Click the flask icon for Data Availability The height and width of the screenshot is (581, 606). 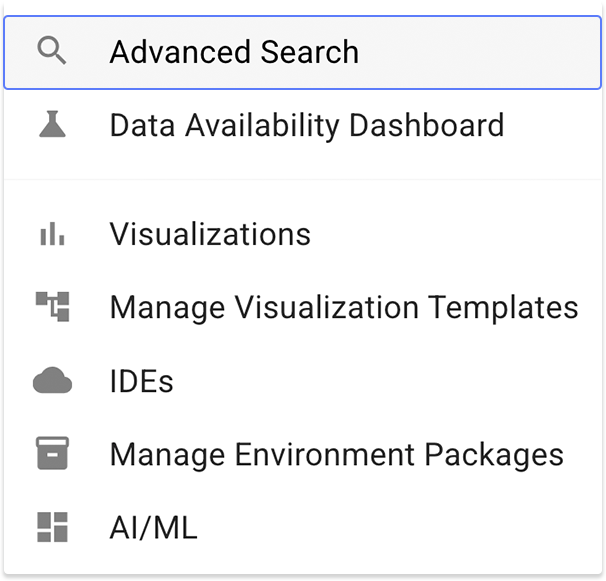point(51,125)
